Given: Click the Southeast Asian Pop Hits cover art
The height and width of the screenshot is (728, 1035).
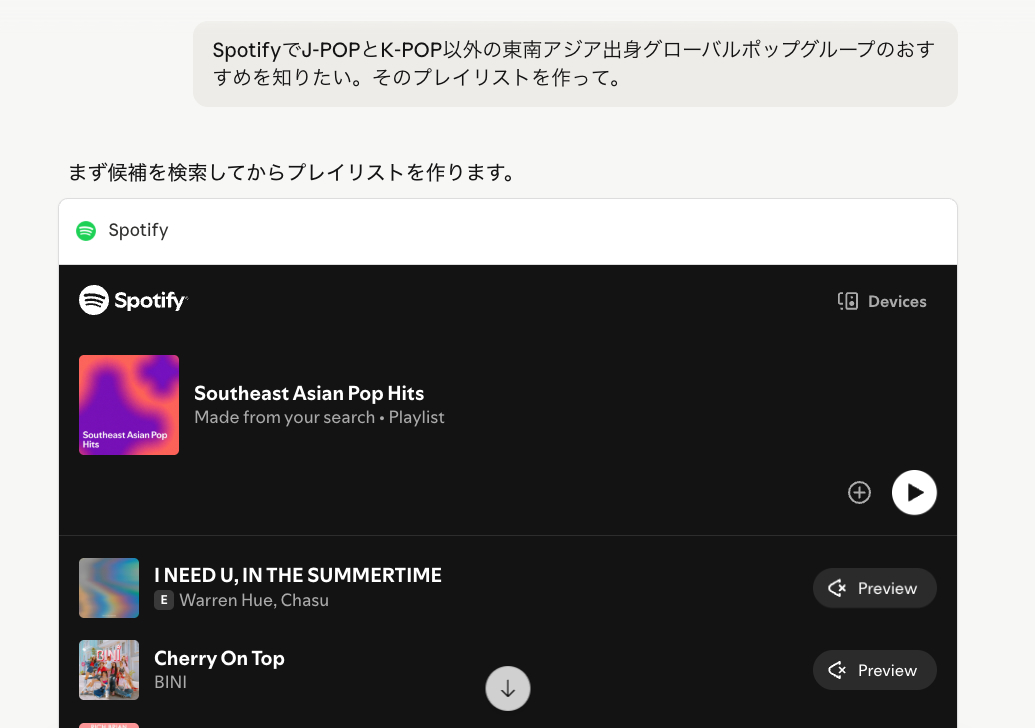Looking at the screenshot, I should point(128,405).
